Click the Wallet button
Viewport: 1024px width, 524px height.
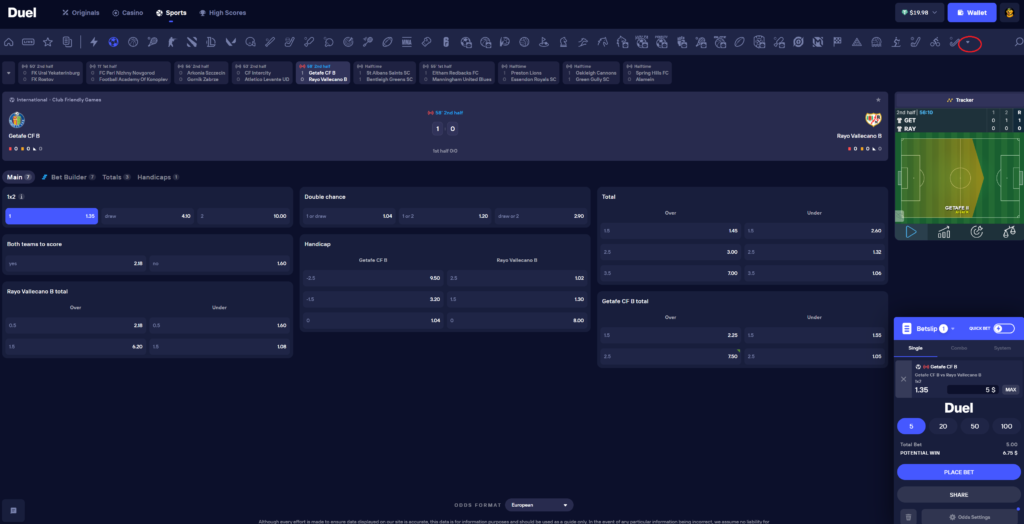click(972, 12)
